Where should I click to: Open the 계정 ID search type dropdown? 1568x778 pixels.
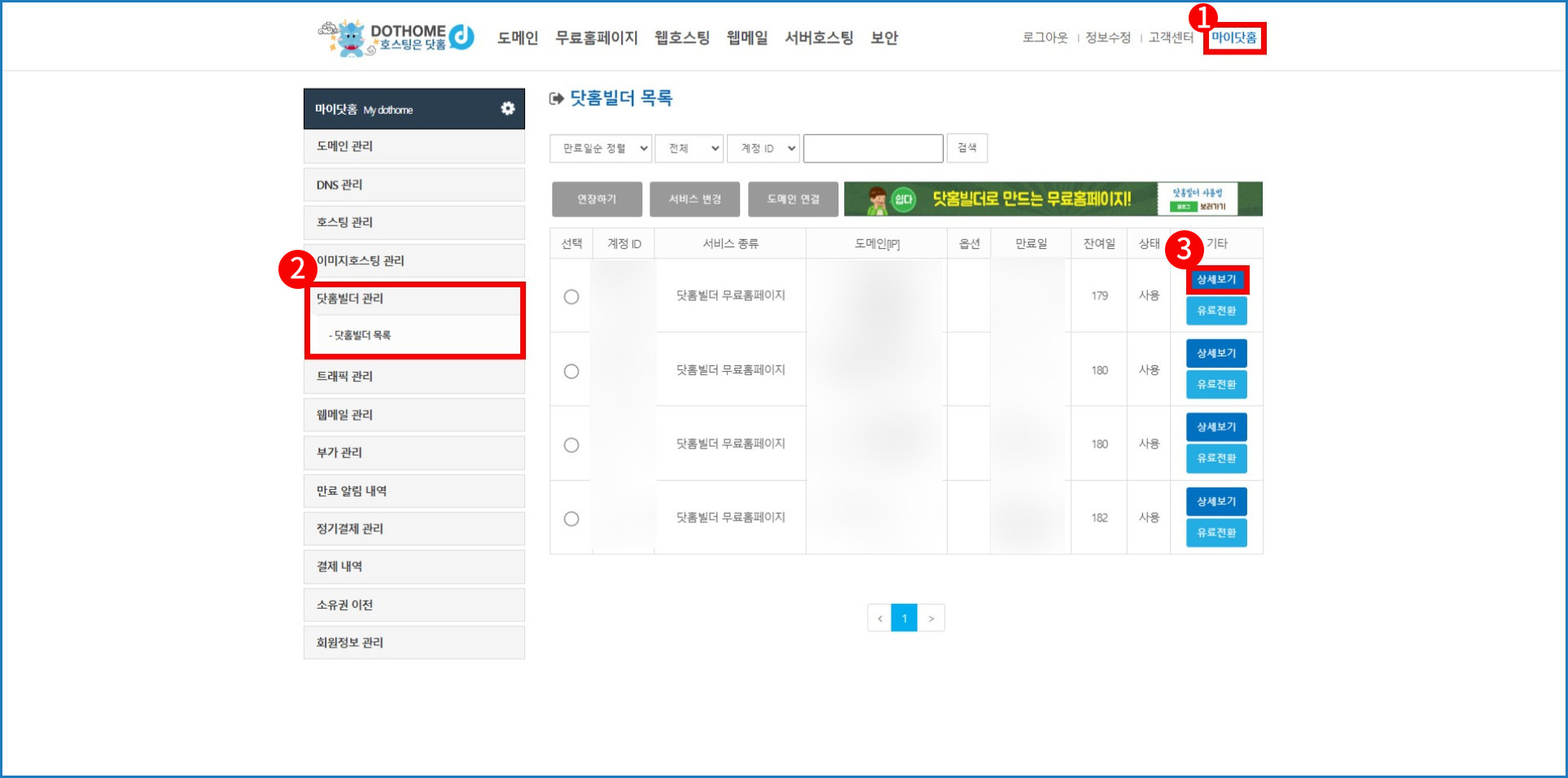pos(763,149)
